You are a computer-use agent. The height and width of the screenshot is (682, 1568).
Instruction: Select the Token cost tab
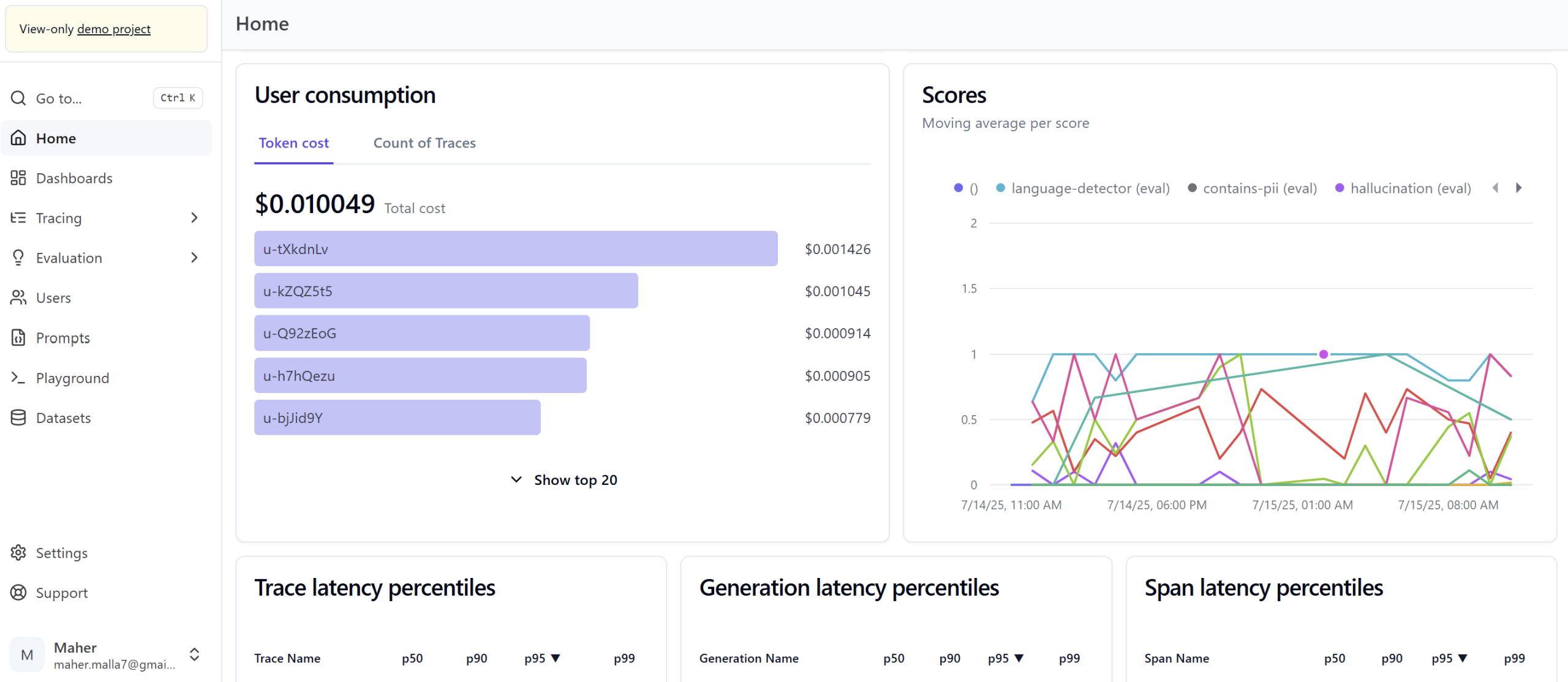(293, 143)
